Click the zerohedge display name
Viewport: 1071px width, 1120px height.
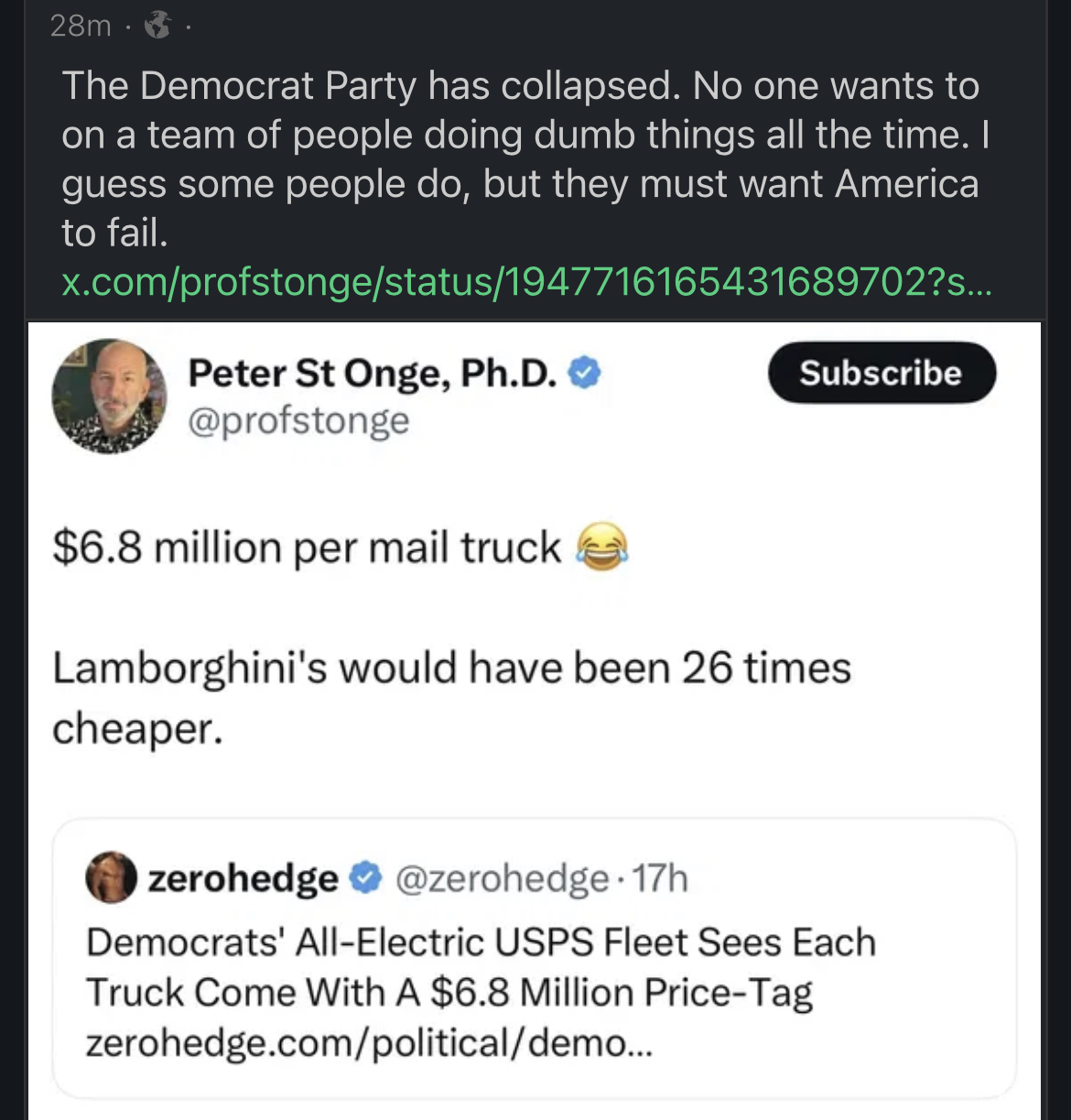tap(243, 878)
